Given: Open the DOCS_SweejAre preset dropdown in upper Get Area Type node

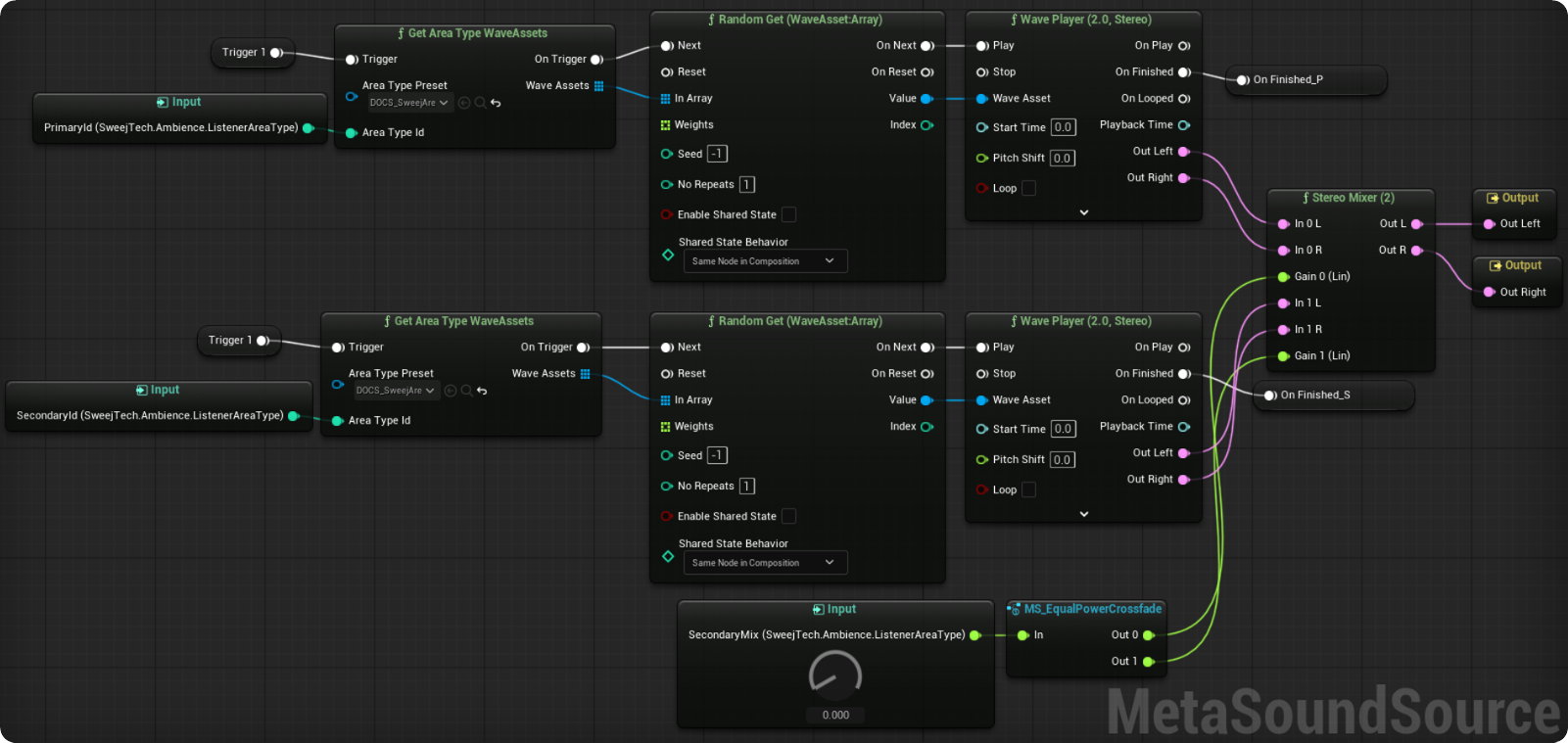Looking at the screenshot, I should [x=409, y=103].
